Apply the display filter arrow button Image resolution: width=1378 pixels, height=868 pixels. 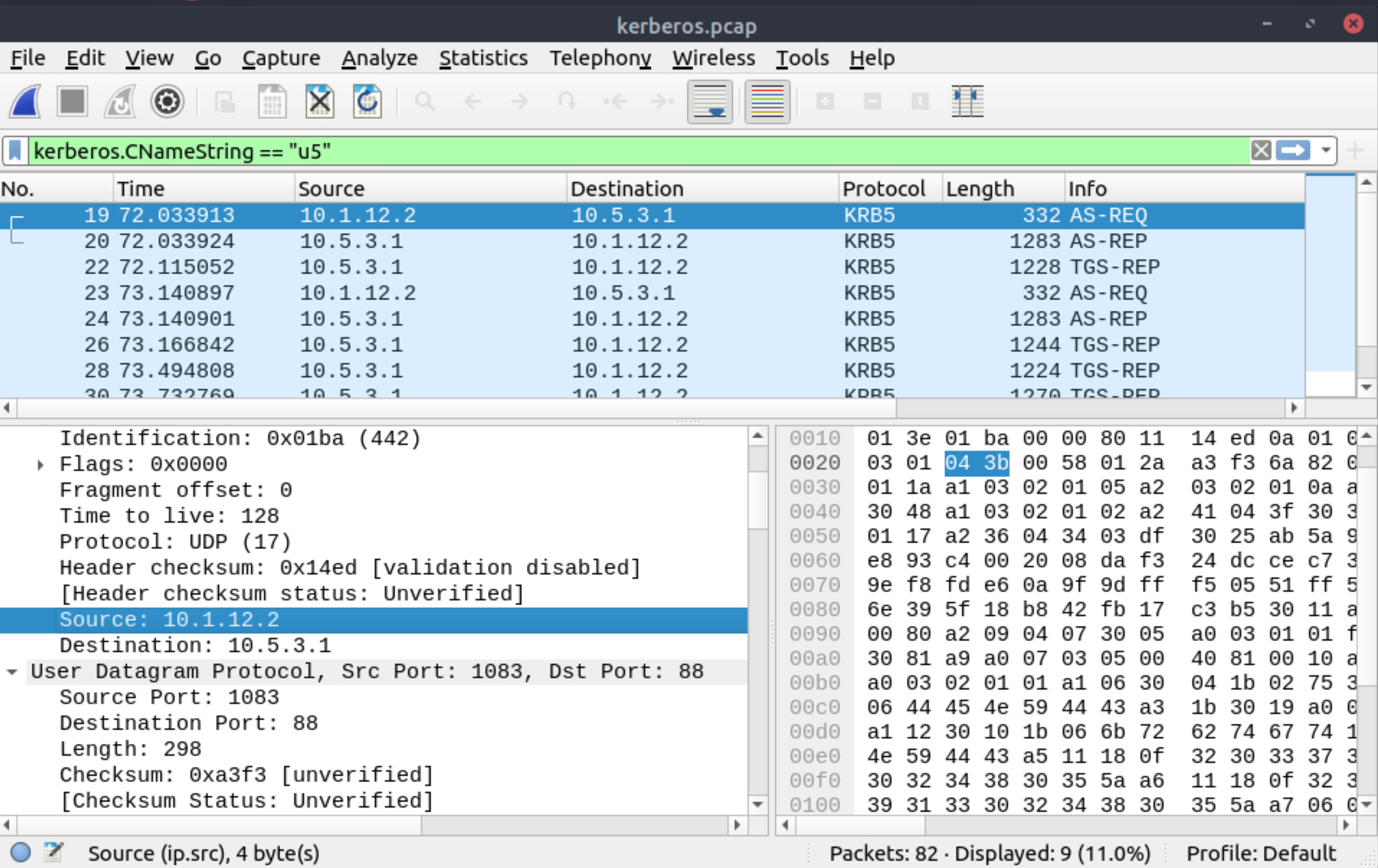tap(1293, 151)
